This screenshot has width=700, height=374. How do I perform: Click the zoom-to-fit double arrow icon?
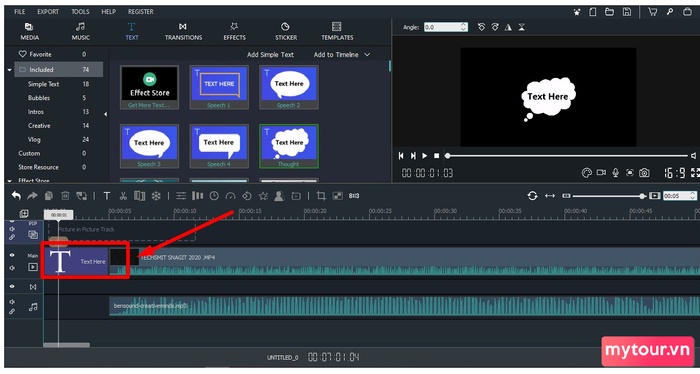[x=550, y=196]
